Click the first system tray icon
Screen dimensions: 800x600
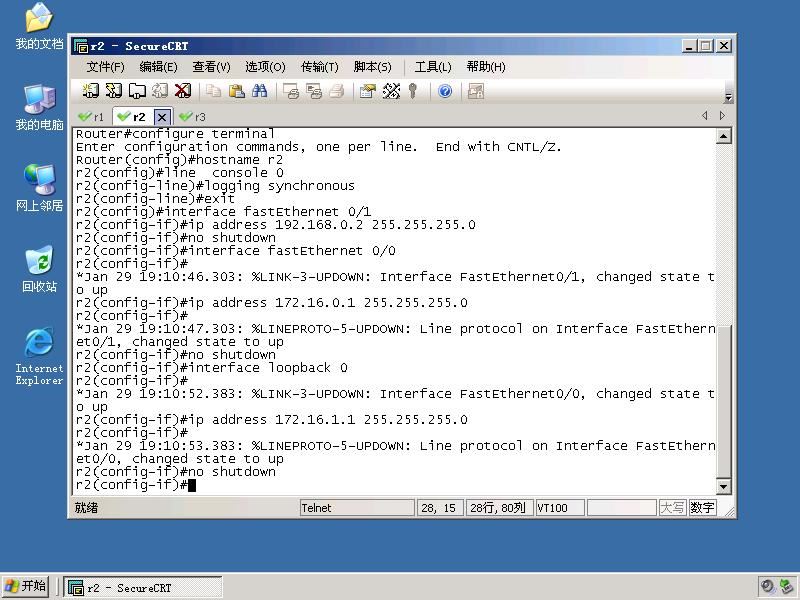(767, 586)
